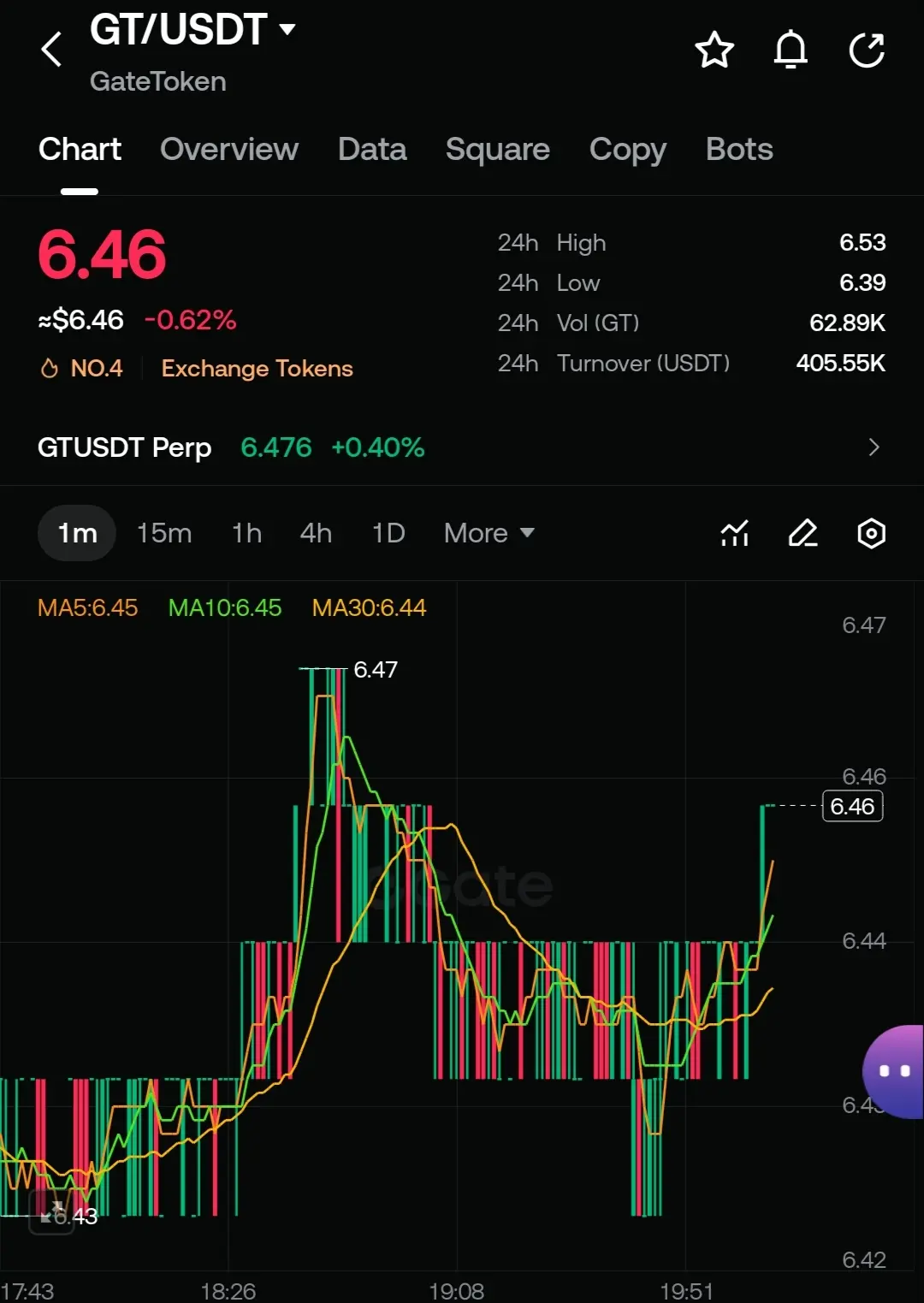Tap the 24h Low value 6.39
Image resolution: width=924 pixels, height=1303 pixels.
(x=862, y=283)
